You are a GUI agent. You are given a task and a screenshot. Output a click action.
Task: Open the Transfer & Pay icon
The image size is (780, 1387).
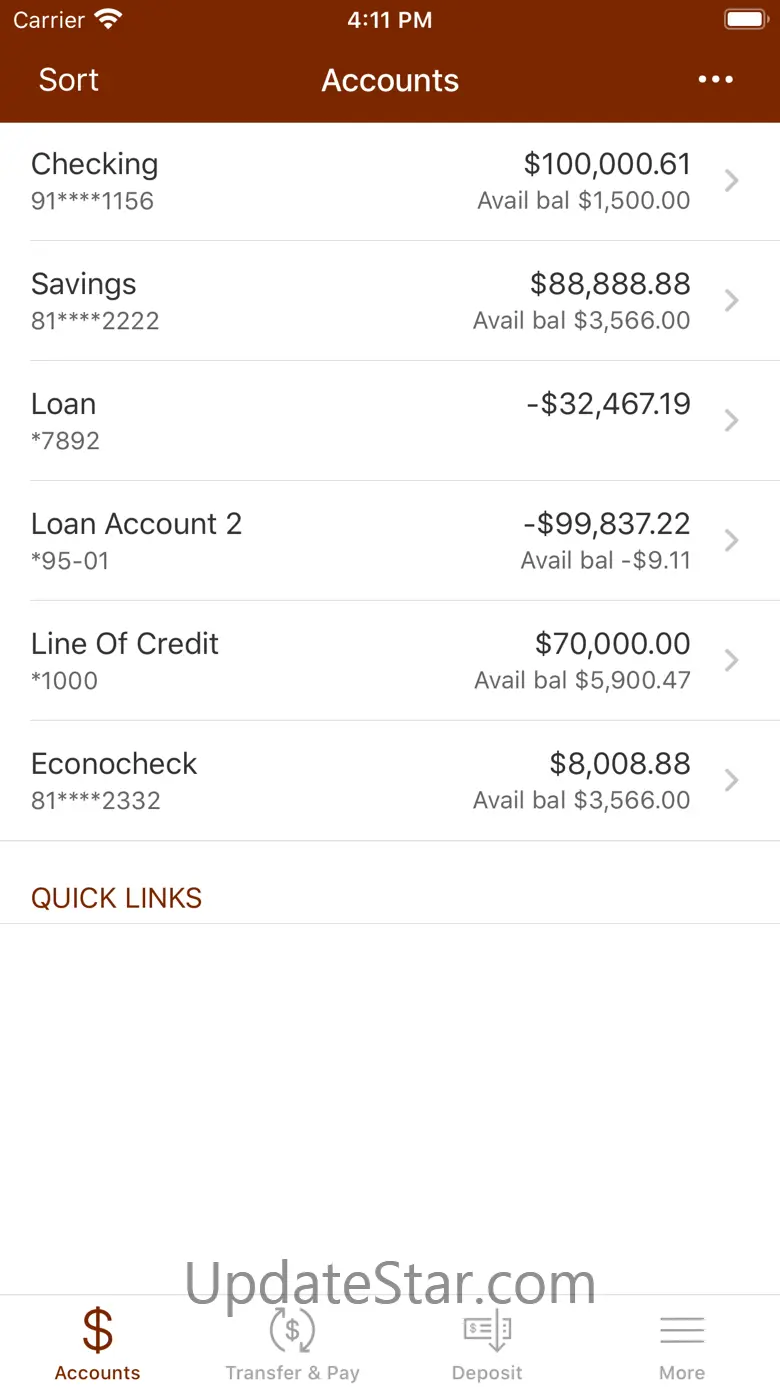click(292, 1330)
